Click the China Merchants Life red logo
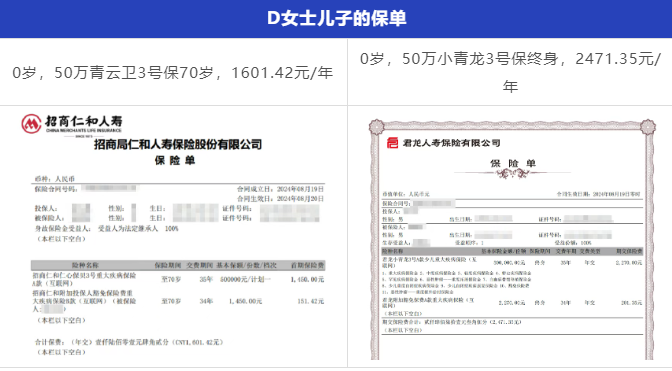 31,124
